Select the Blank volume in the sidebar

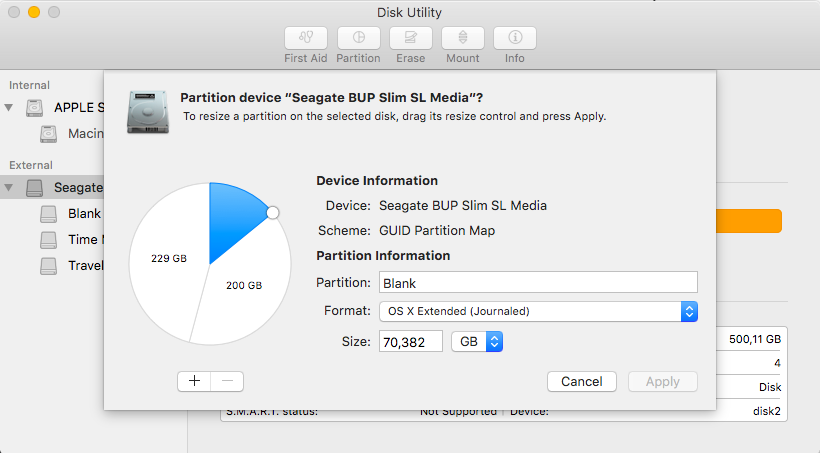click(84, 213)
